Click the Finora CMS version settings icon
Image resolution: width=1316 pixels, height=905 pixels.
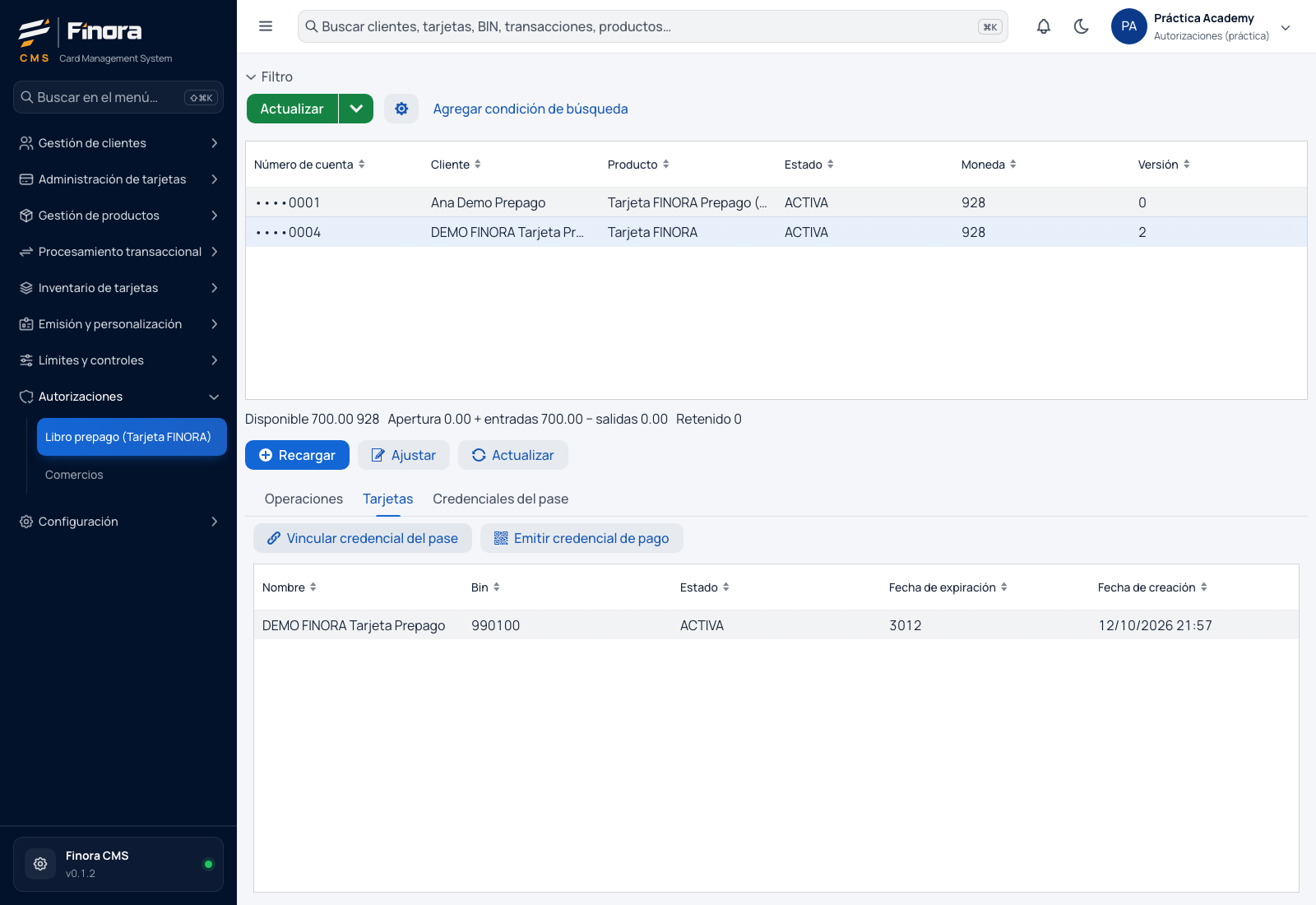click(40, 864)
